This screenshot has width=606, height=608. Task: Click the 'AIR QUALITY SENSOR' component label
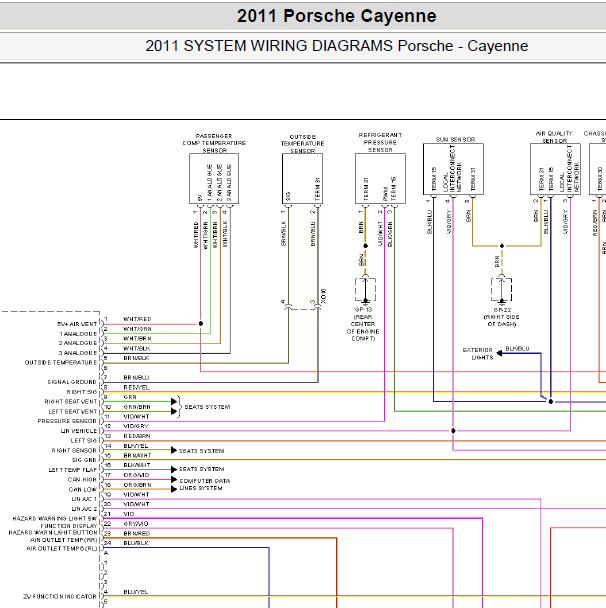pos(554,137)
